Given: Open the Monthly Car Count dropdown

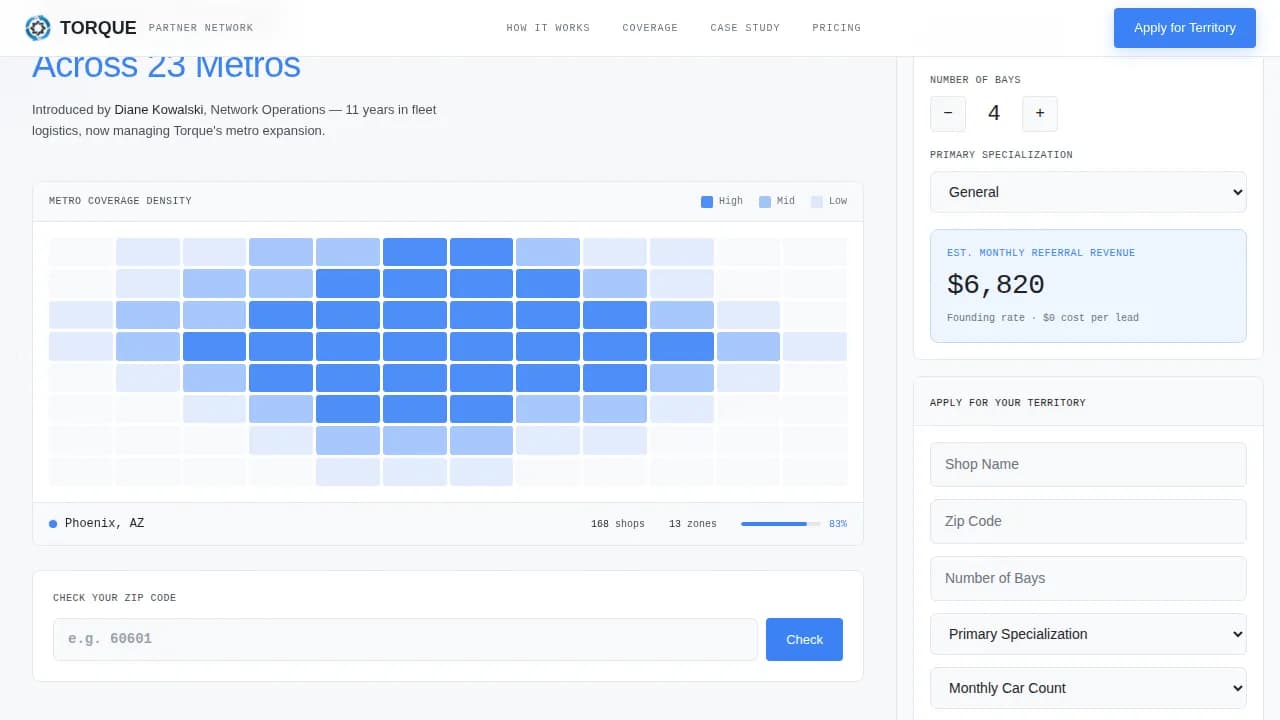Looking at the screenshot, I should [1088, 687].
